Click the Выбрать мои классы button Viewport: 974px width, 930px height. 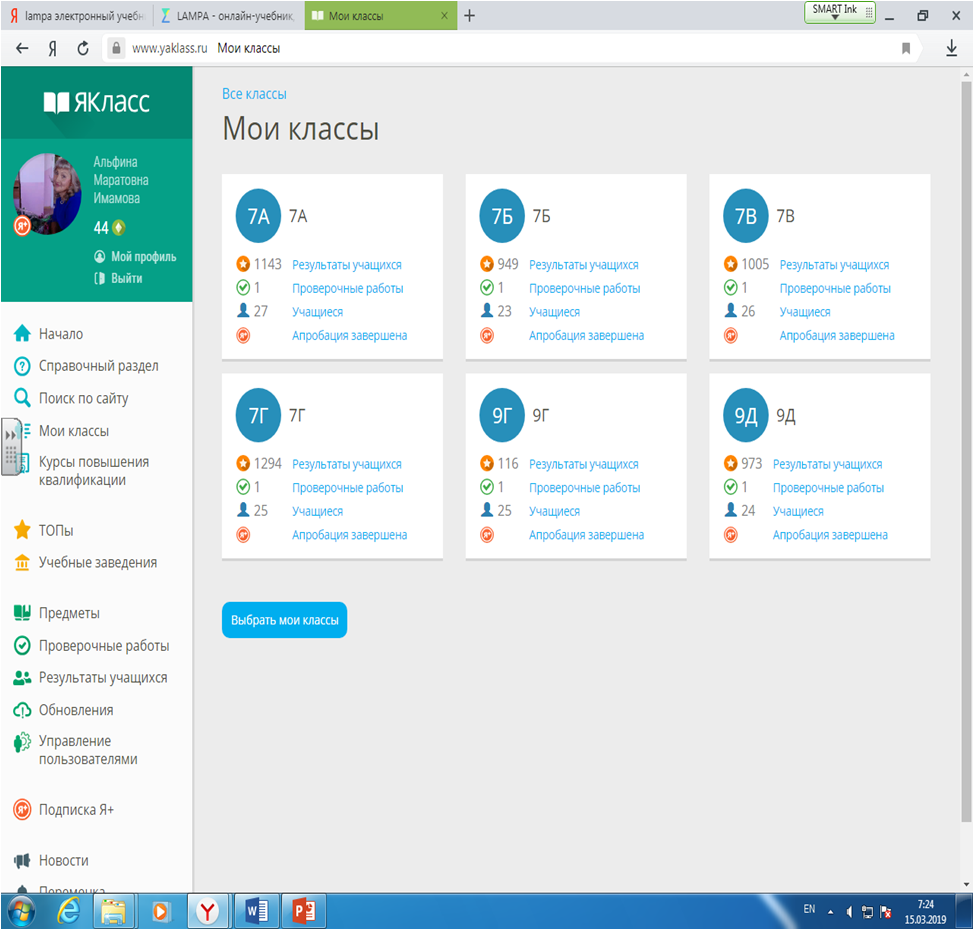coord(284,620)
